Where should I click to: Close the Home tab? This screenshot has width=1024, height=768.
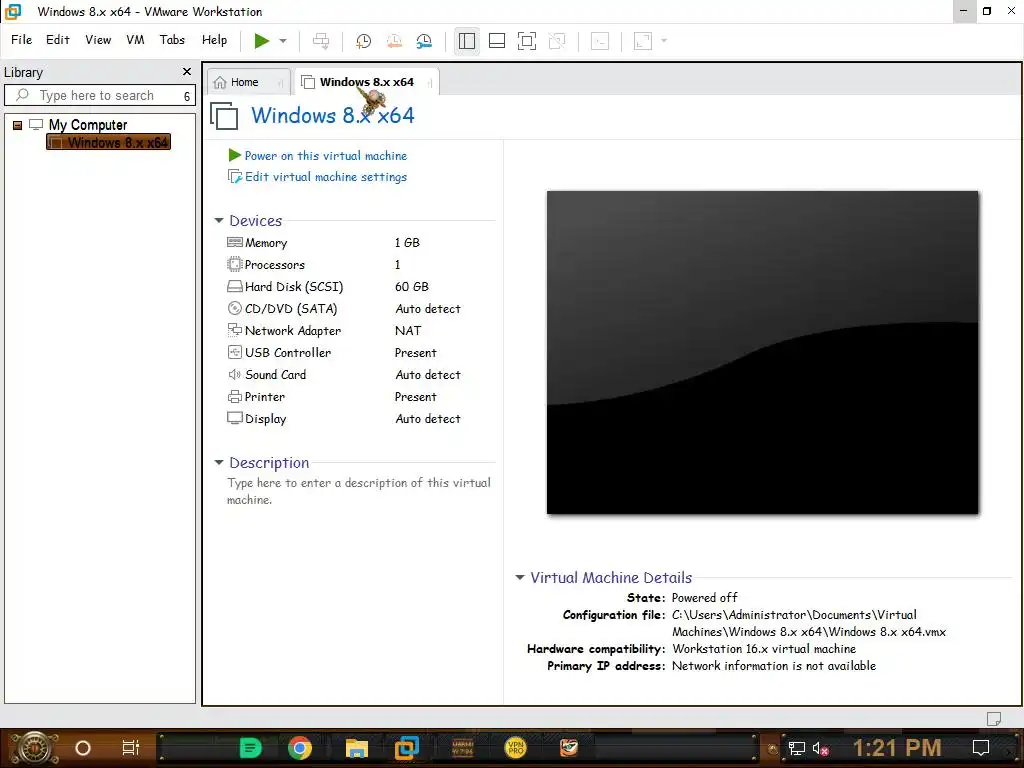281,83
